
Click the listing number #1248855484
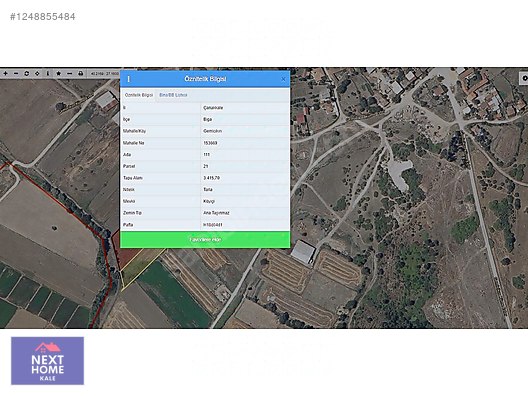coord(43,17)
